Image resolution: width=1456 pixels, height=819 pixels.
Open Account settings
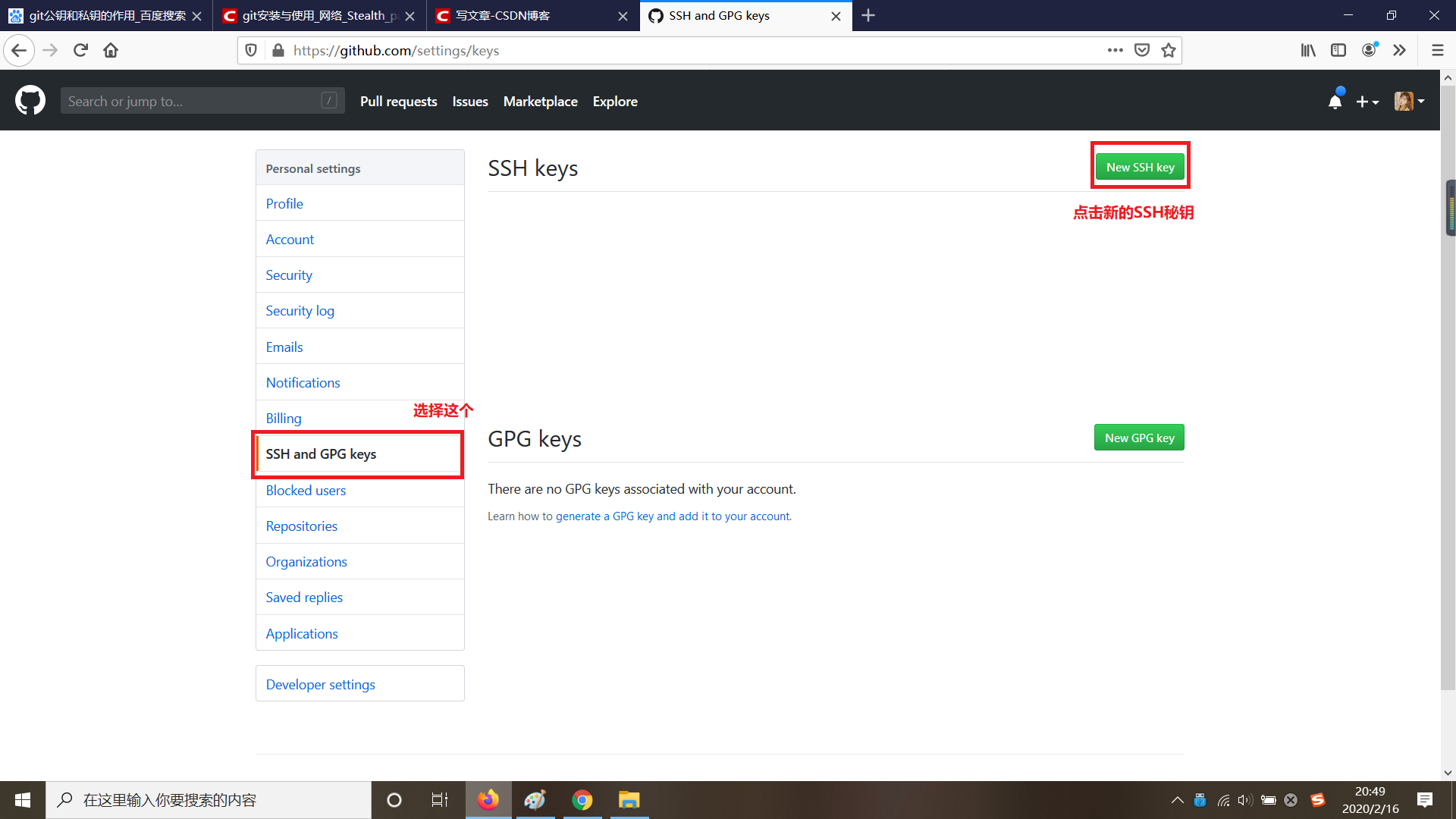click(x=360, y=239)
